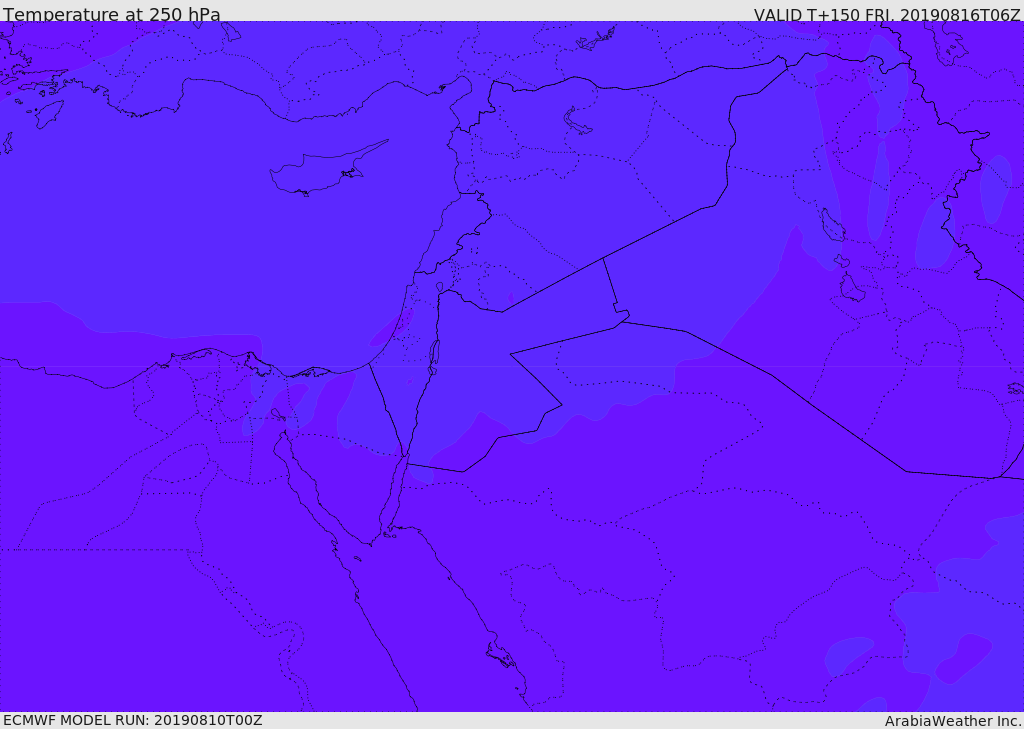This screenshot has width=1024, height=729.
Task: Click the 'VALID T+150 FRI. 20190816T06Z' label
Action: point(887,14)
